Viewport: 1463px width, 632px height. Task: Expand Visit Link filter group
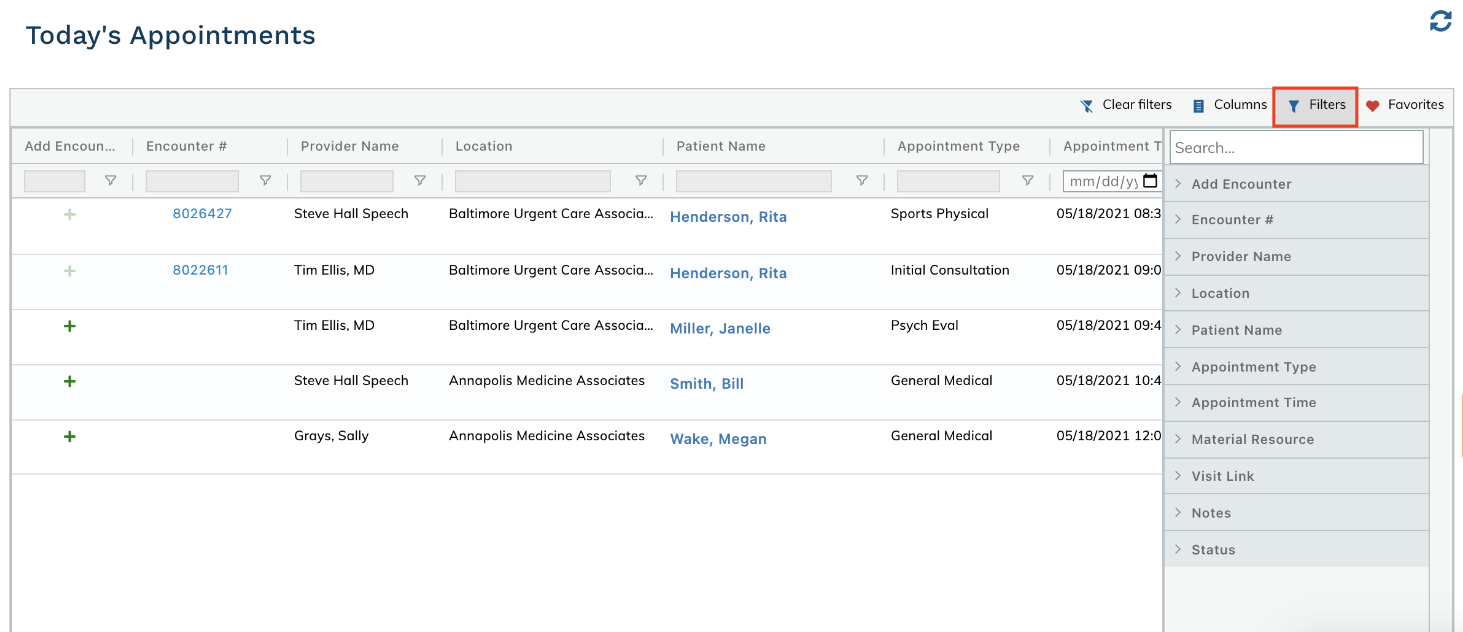click(x=1179, y=477)
